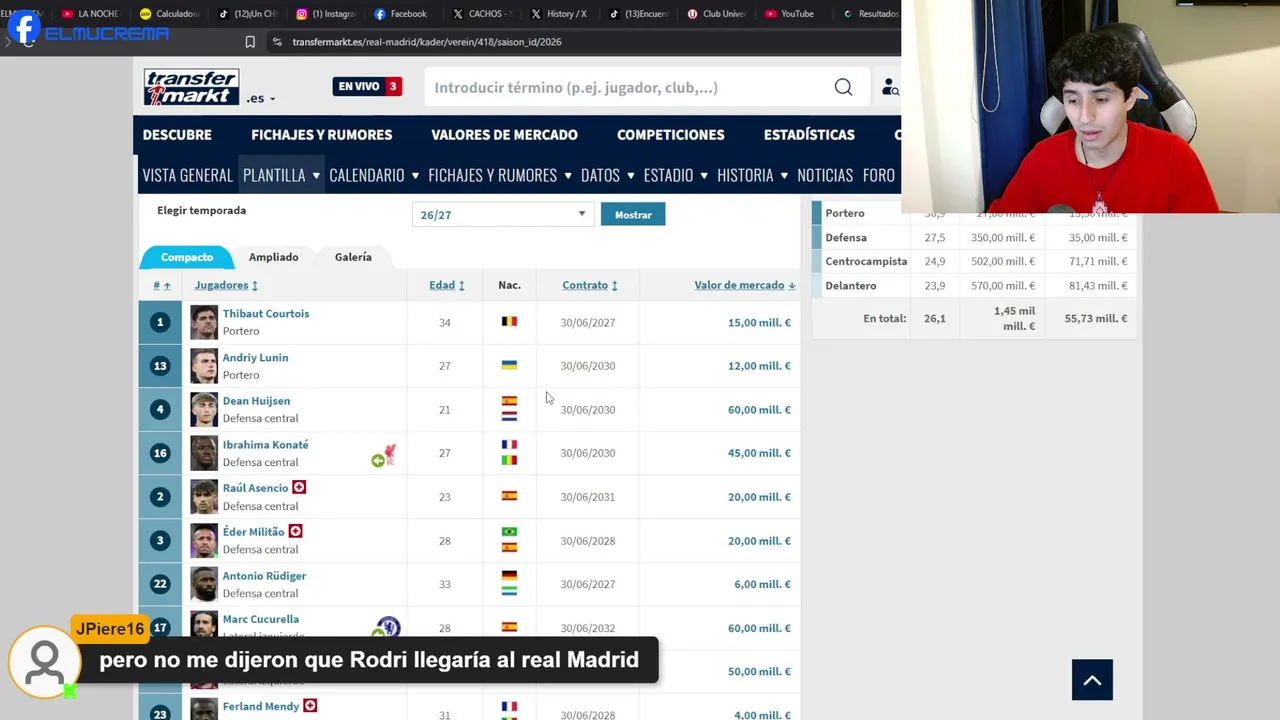Bookmark this page via the bookmark icon

tap(250, 42)
